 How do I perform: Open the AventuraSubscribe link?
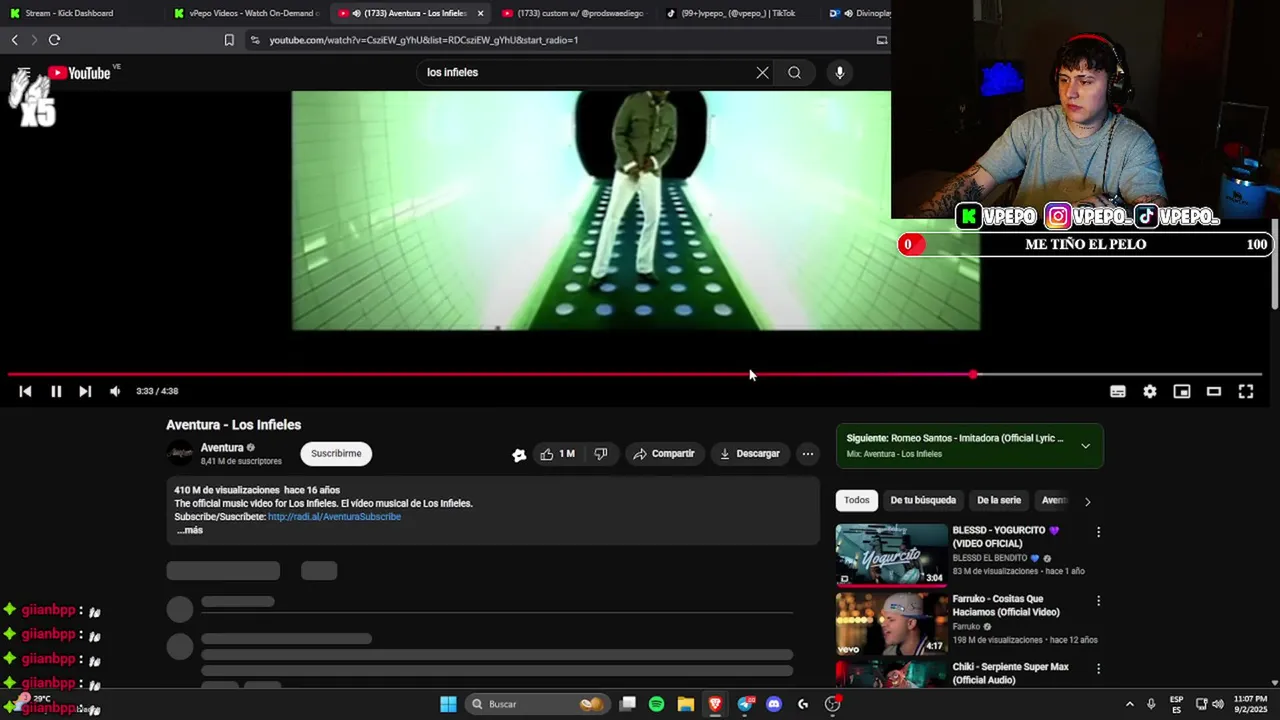(x=334, y=517)
